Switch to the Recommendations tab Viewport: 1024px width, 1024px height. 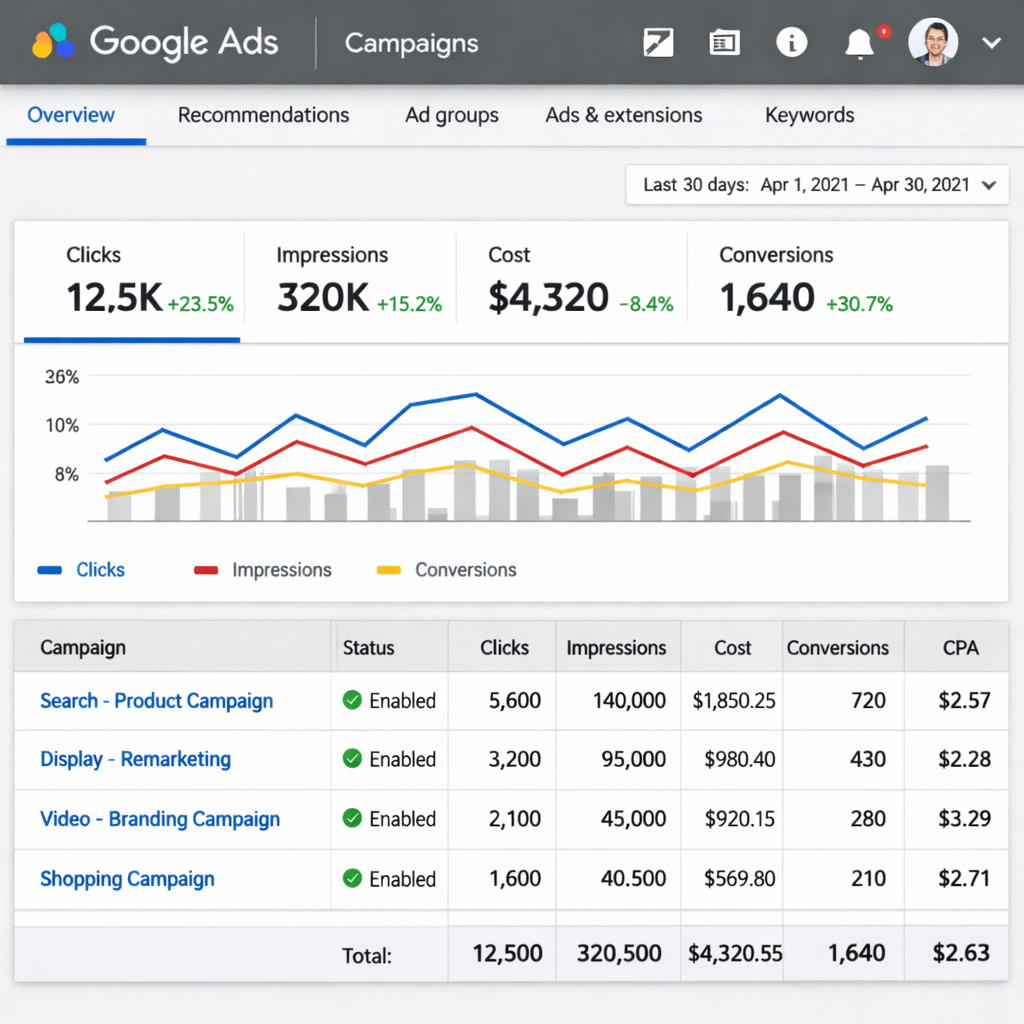[263, 115]
